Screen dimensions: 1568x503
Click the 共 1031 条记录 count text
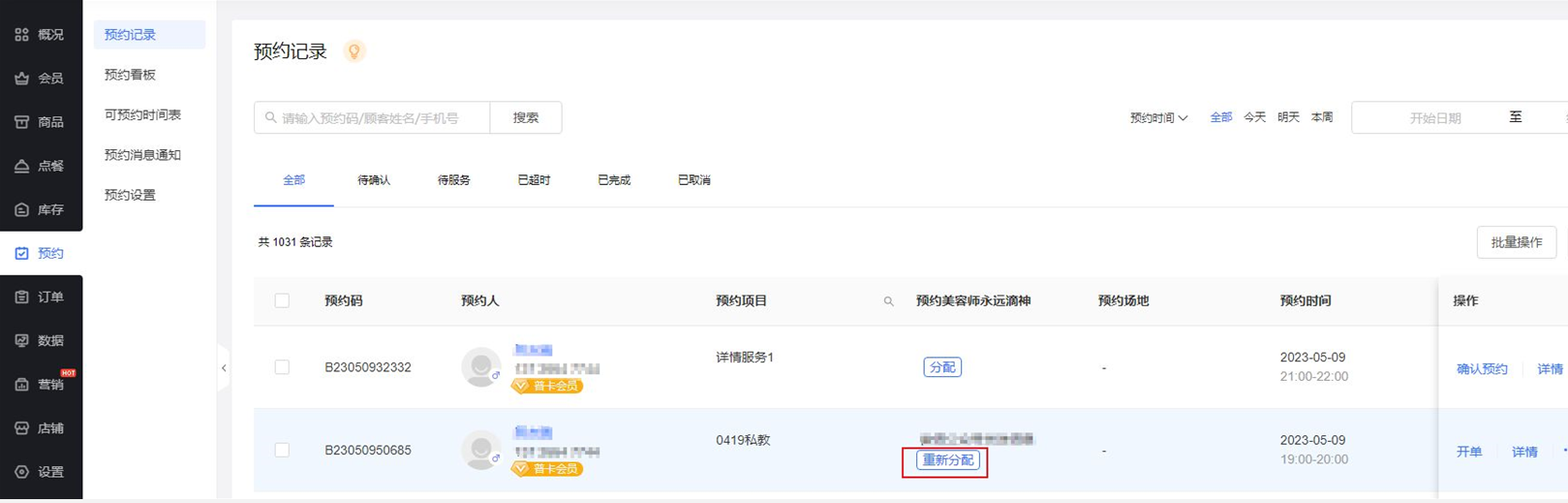pos(295,242)
